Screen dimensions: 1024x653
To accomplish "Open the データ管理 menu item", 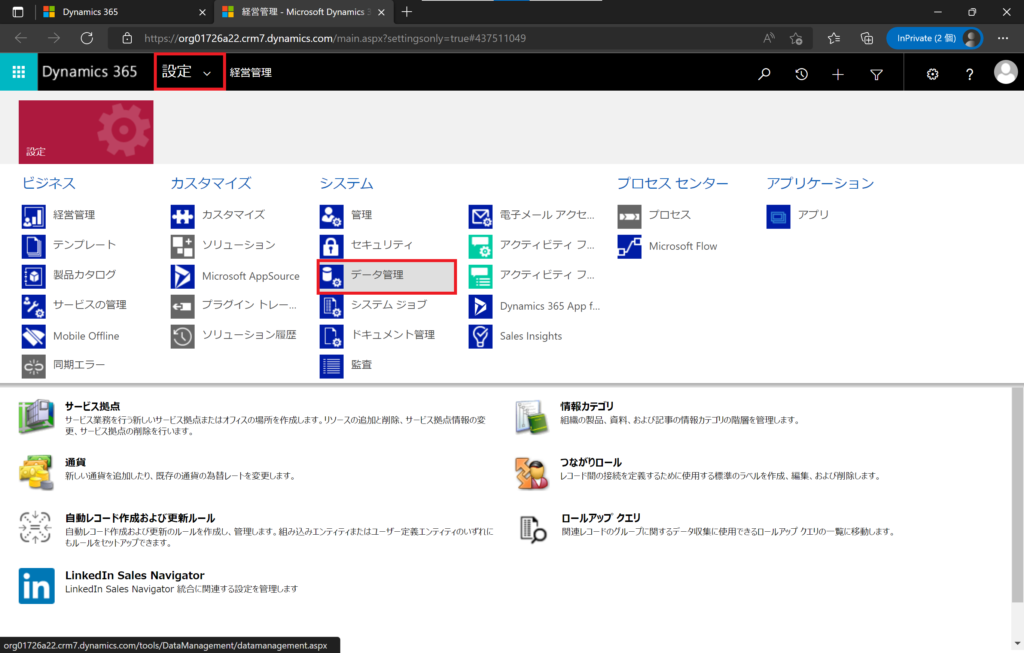I will [387, 276].
